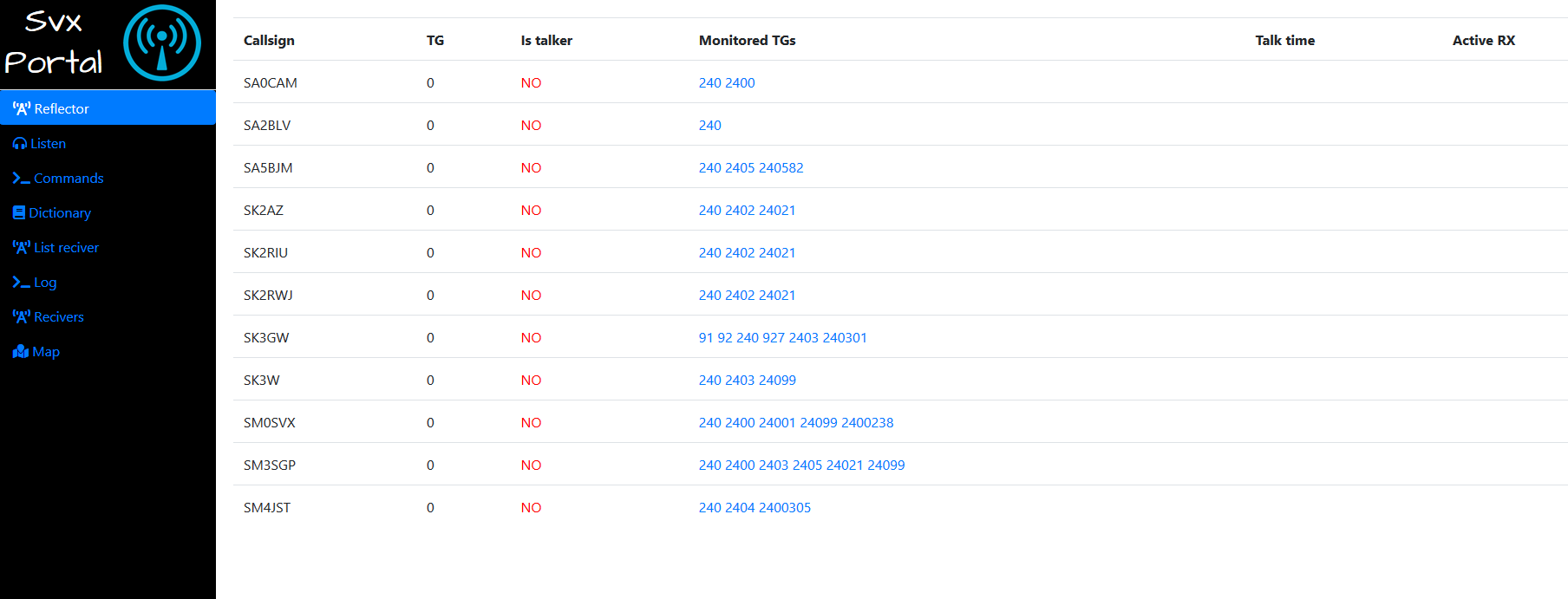Click talkgroup 240582 for SA5BJM
The width and height of the screenshot is (1568, 599).
coord(781,167)
